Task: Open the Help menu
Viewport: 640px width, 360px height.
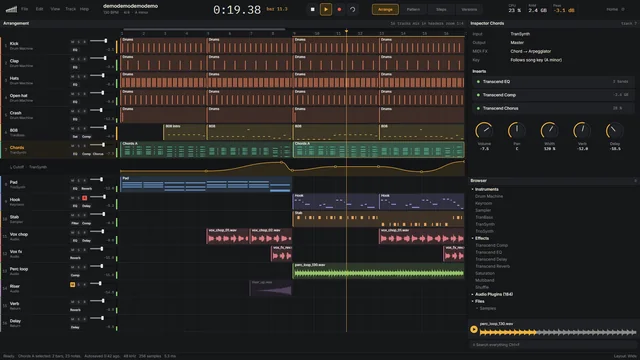Action: point(84,9)
